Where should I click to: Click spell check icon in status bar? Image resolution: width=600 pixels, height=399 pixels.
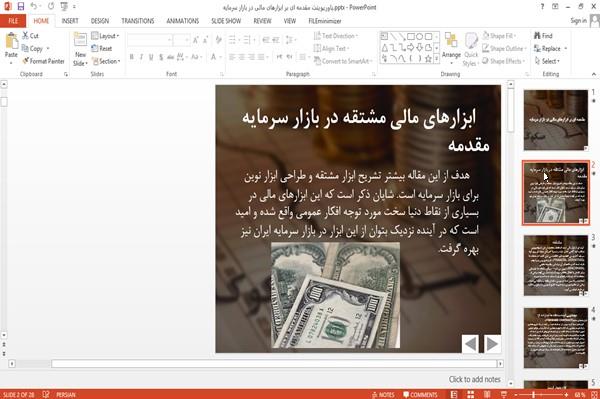pyautogui.click(x=46, y=394)
